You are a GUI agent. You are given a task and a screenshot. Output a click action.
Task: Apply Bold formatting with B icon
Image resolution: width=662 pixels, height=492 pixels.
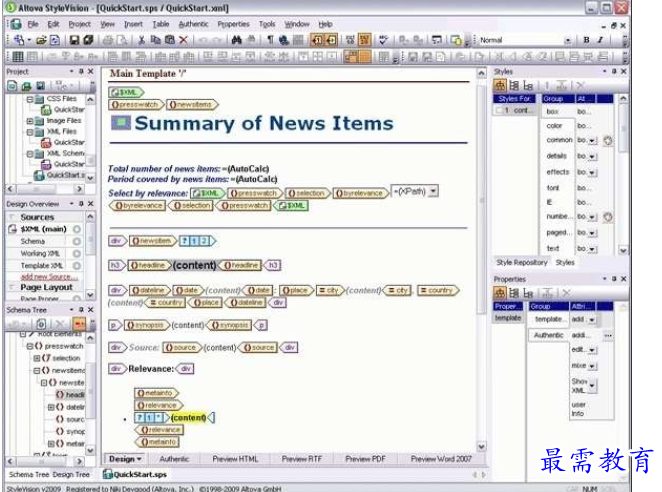coord(586,40)
